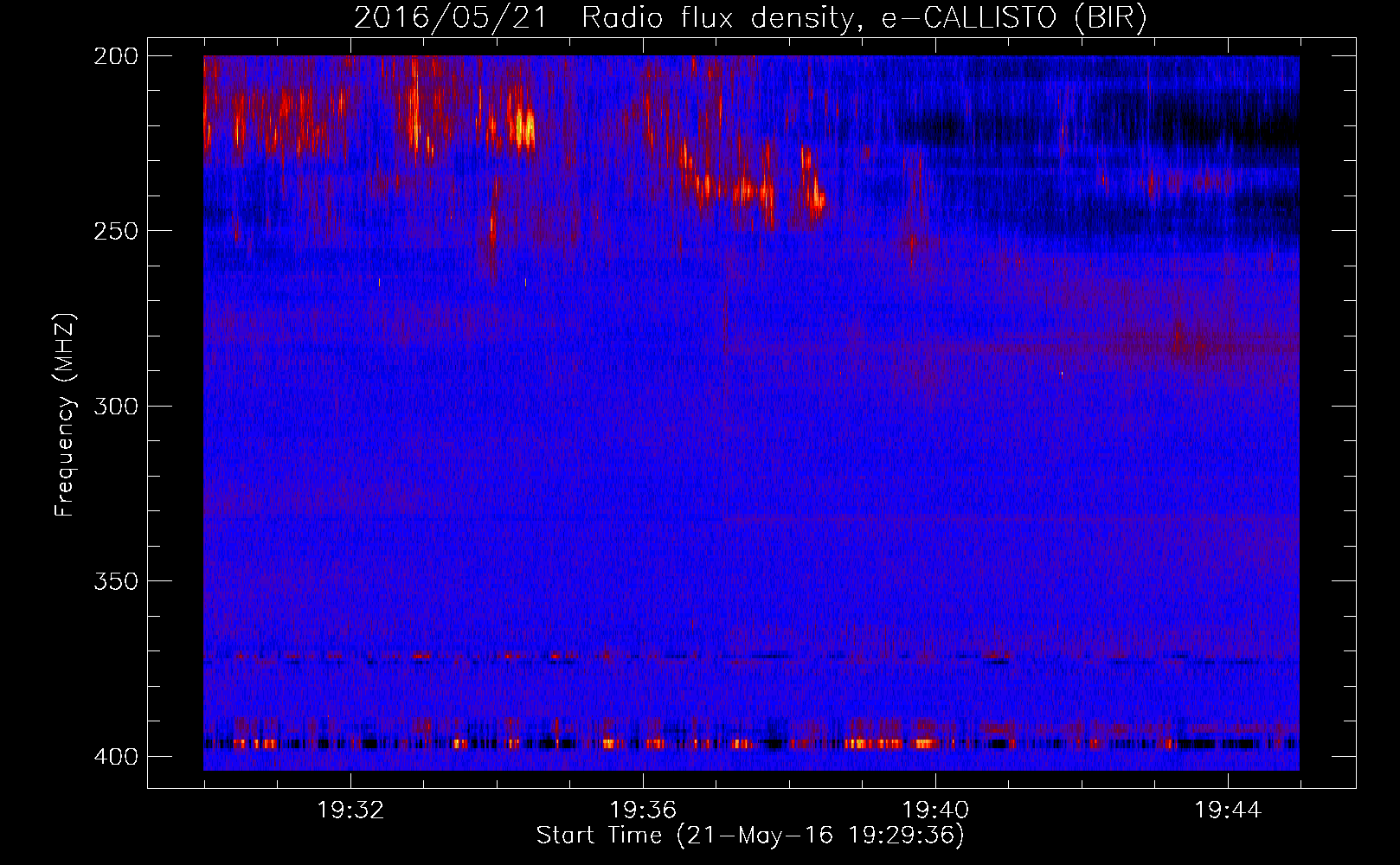
Task: Click the 19:32 time tick label
Action: click(x=350, y=811)
